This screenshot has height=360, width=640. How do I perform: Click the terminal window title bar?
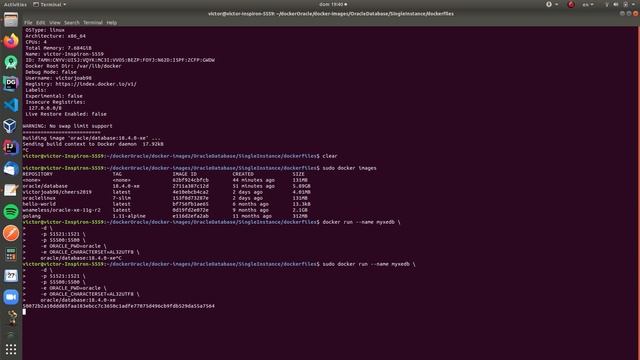click(x=331, y=13)
